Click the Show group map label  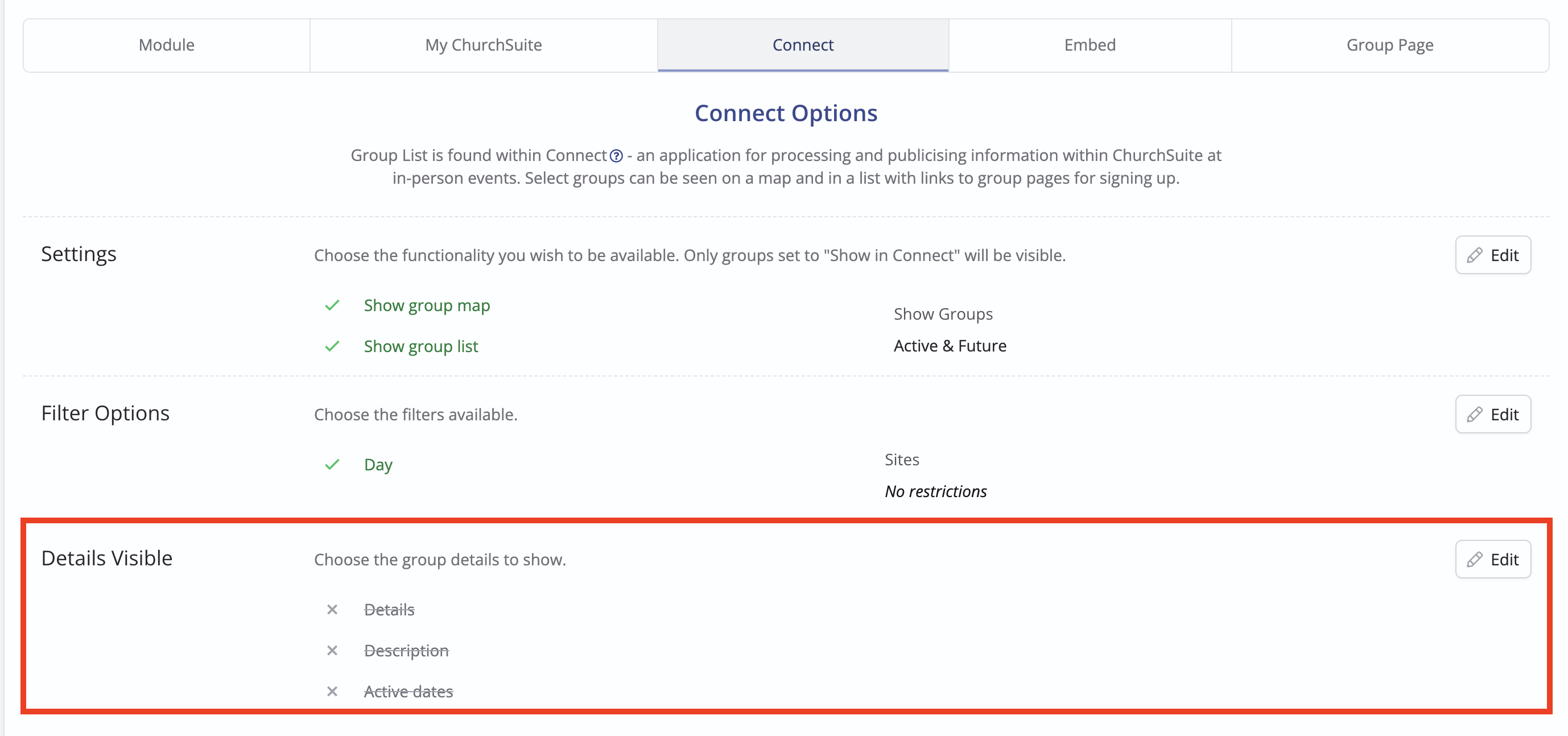427,305
